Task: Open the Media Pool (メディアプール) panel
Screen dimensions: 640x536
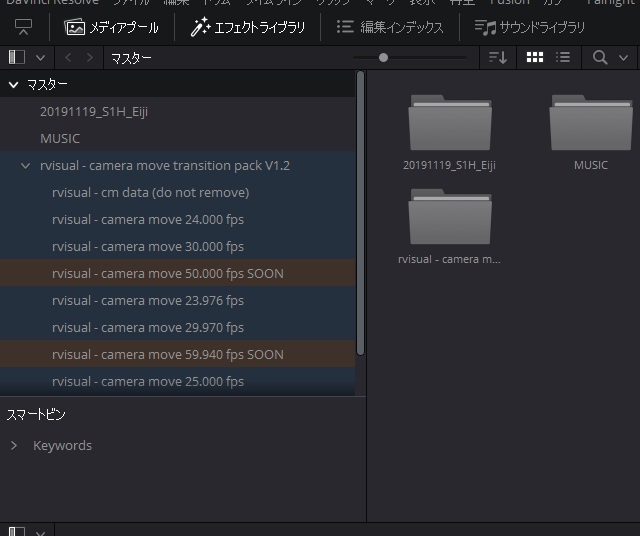Action: (111, 27)
